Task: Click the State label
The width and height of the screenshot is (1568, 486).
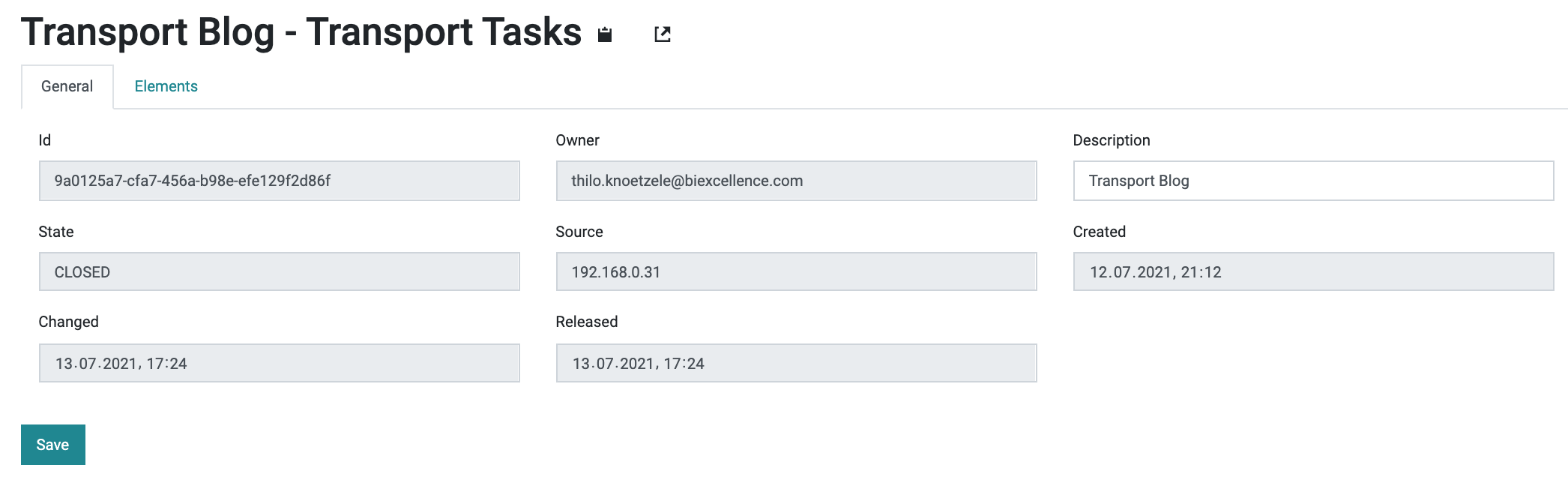Action: coord(56,232)
